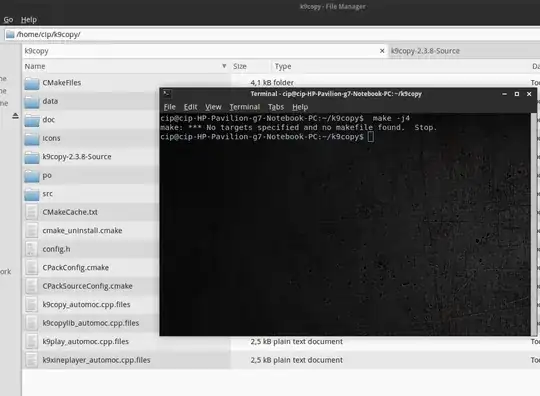Image resolution: width=540 pixels, height=396 pixels.
Task: Click the config.h file icon
Action: pos(31,249)
